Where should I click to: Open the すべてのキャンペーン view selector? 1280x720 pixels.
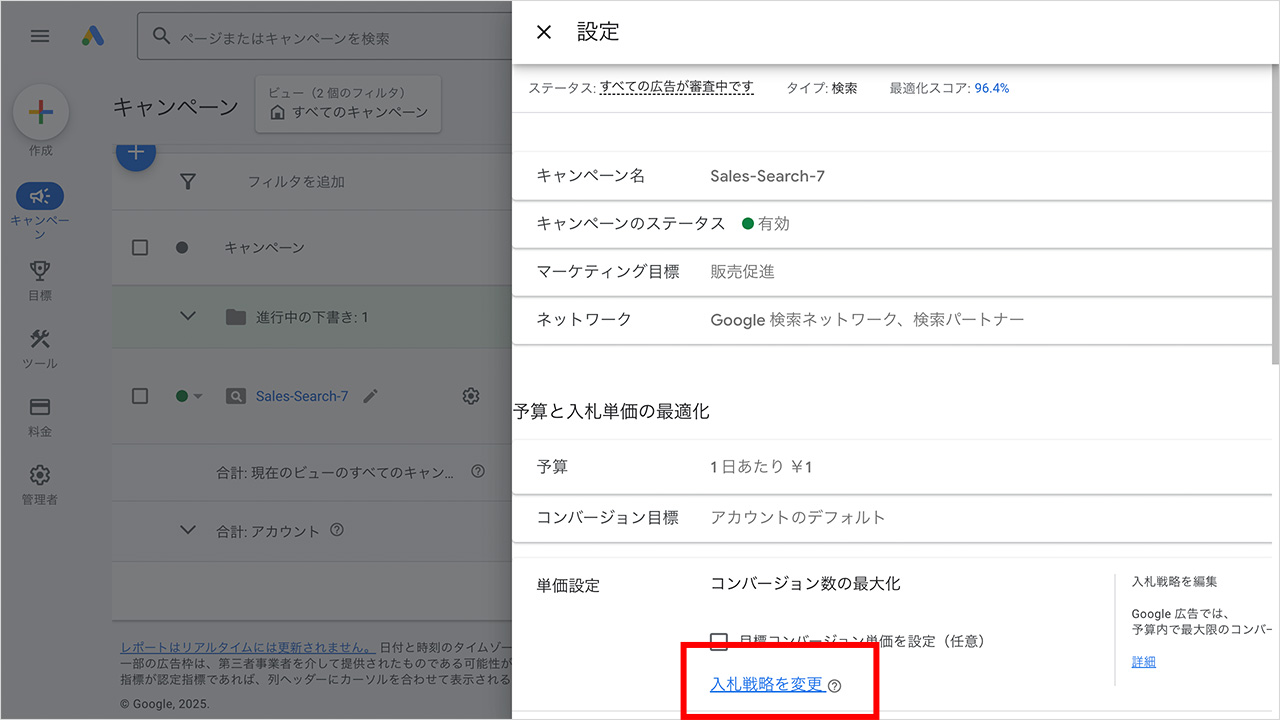click(x=347, y=104)
